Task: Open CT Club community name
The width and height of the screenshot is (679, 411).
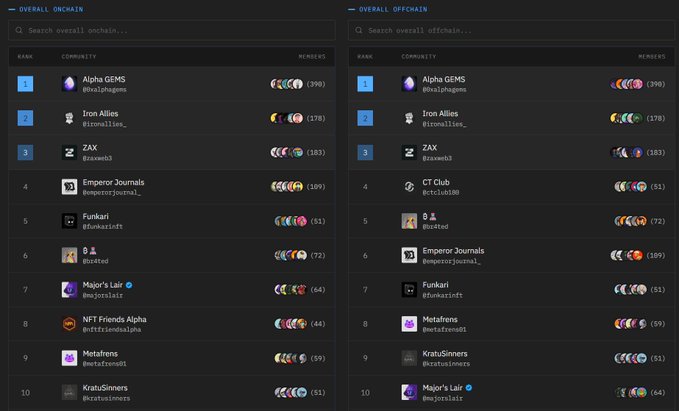Action: click(436, 182)
